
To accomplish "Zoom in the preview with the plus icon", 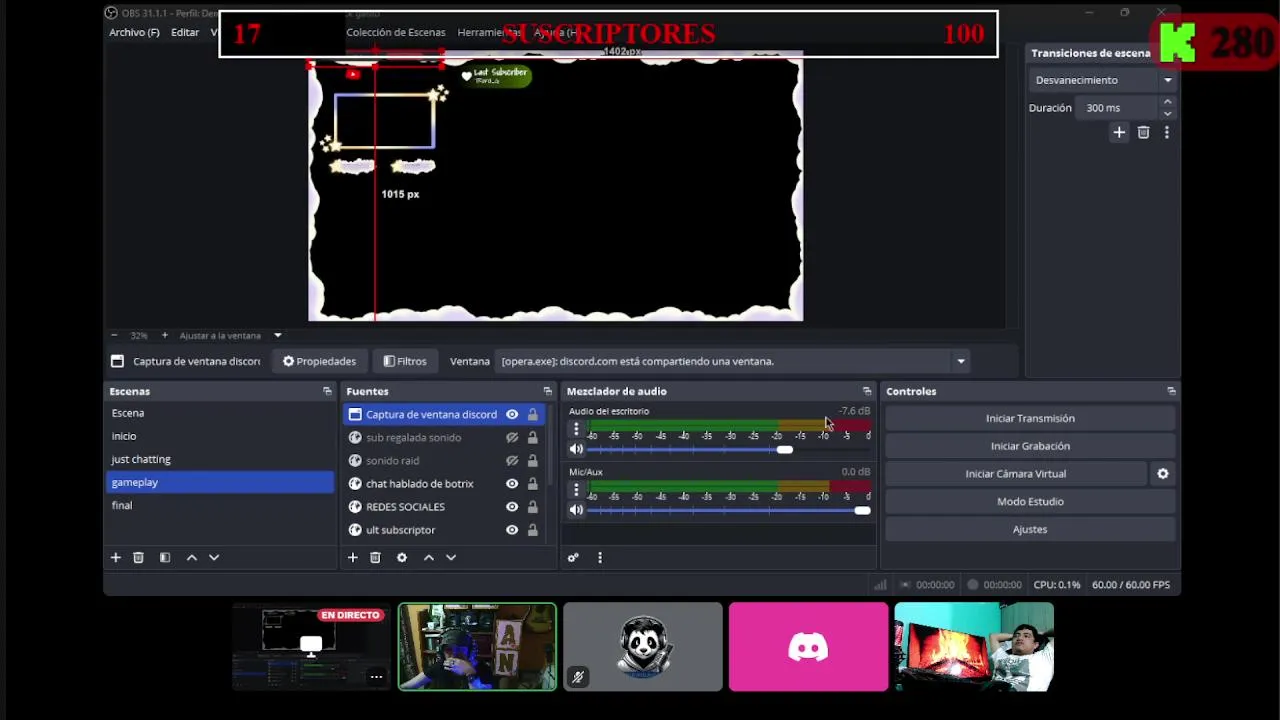I will [x=165, y=335].
